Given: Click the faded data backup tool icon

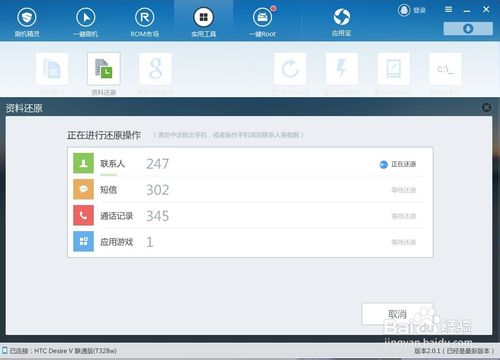Looking at the screenshot, I should (x=52, y=69).
